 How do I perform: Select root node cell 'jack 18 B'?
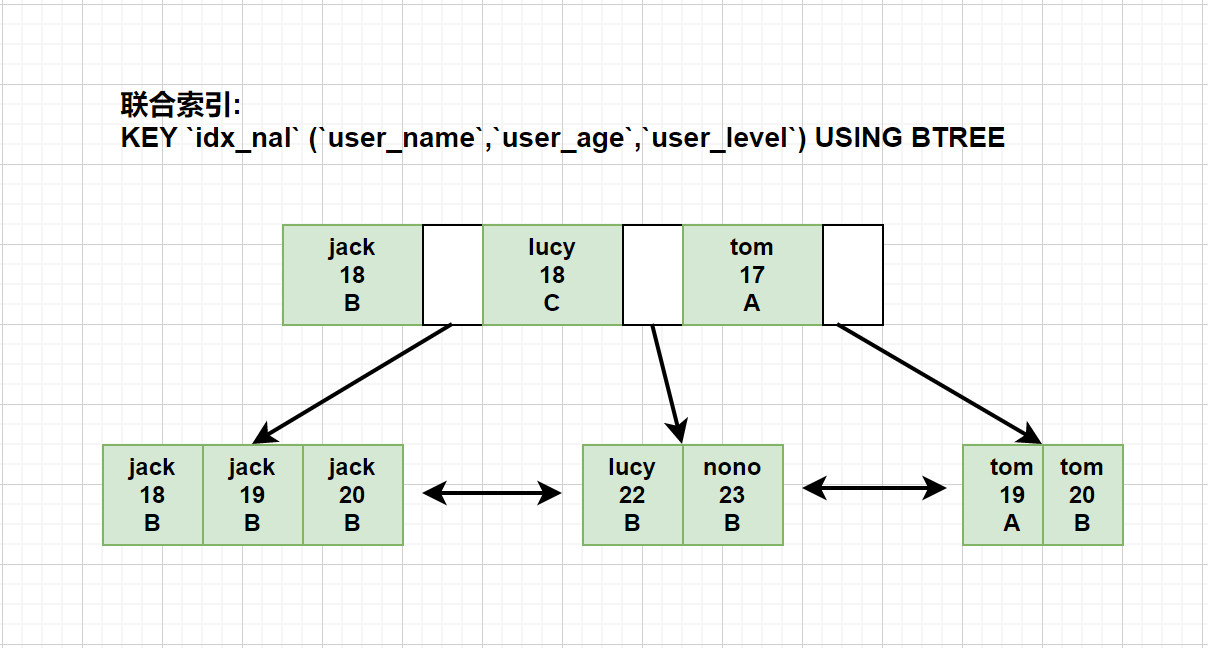pos(352,275)
